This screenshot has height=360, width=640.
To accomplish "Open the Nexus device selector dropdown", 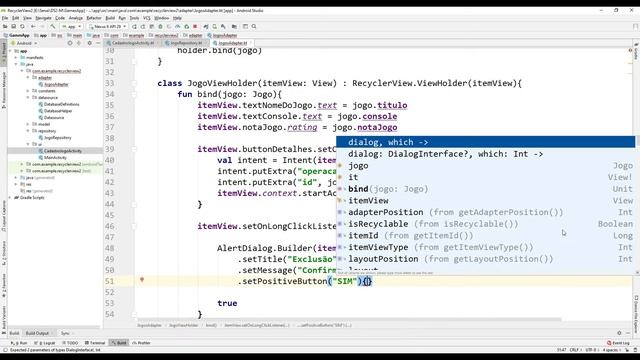I will click(x=107, y=27).
